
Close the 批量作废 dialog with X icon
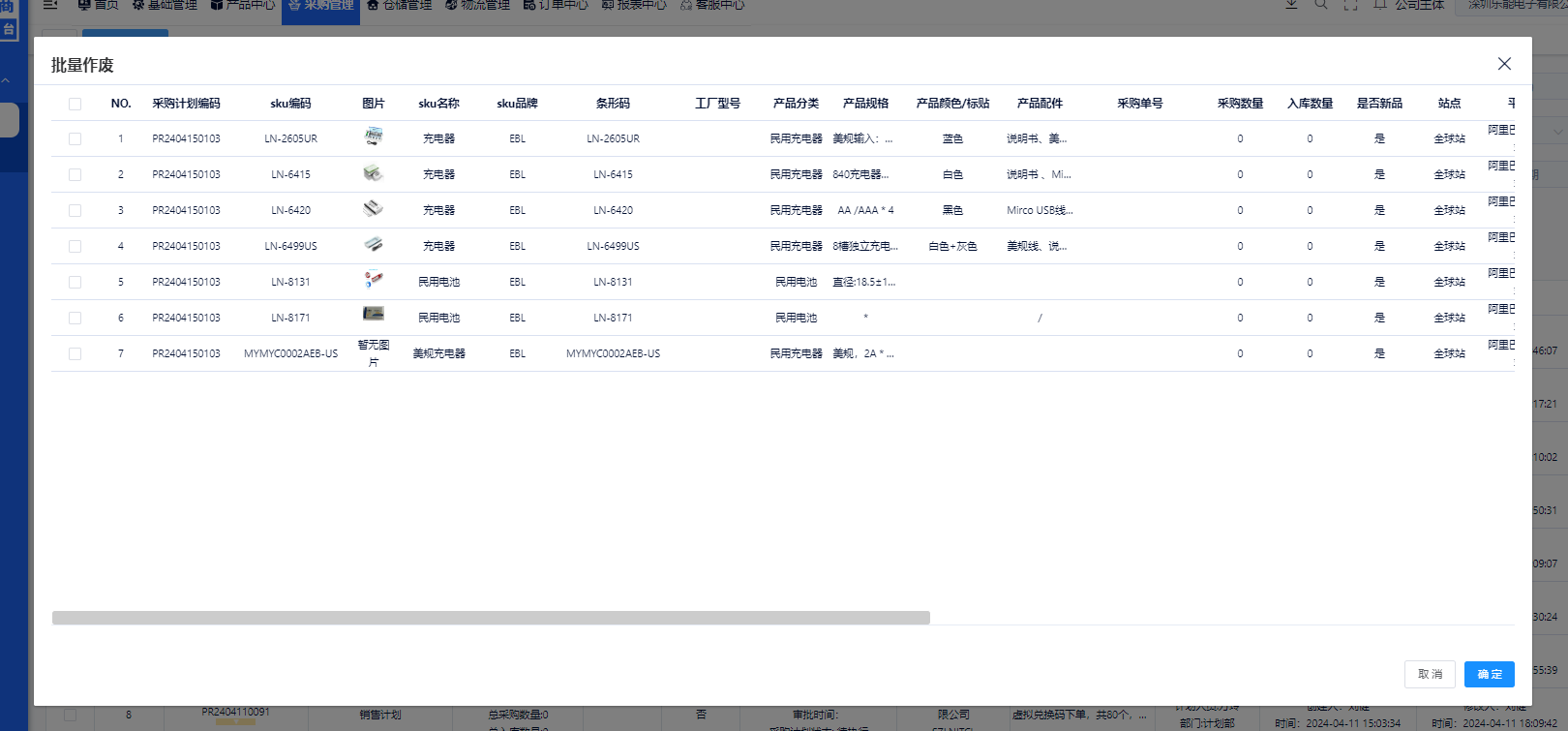click(1504, 64)
